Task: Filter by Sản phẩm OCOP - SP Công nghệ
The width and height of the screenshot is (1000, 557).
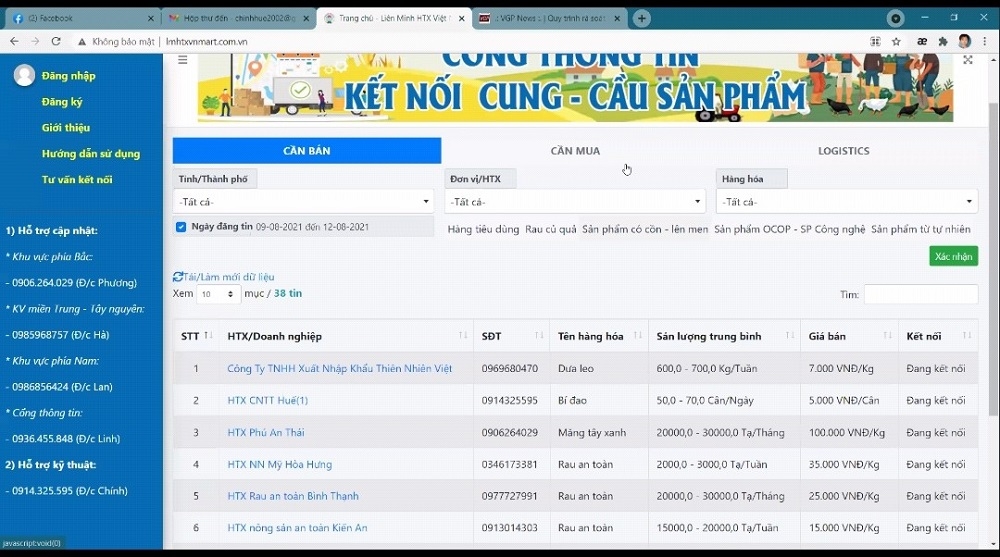Action: point(790,229)
